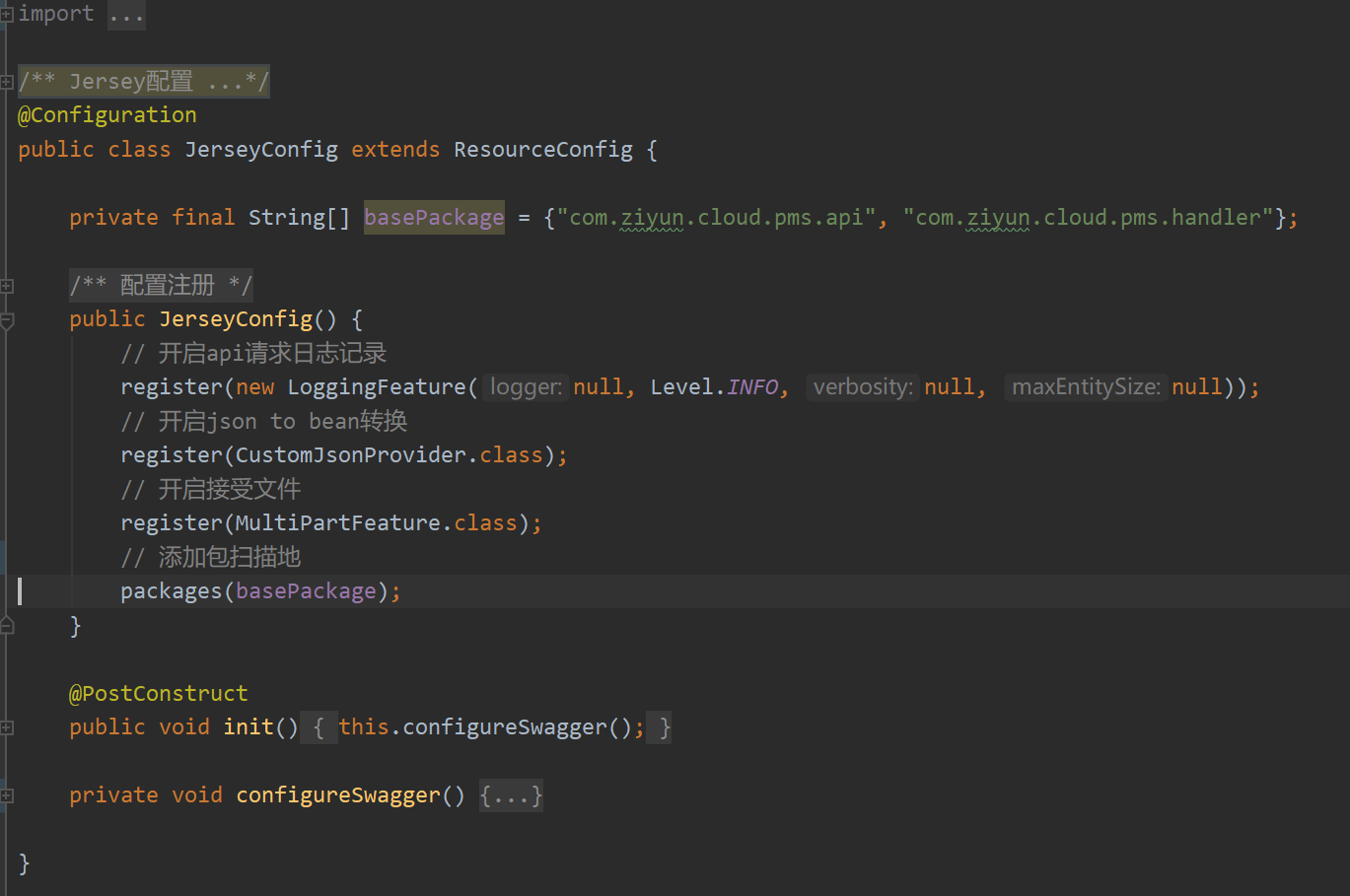1350x896 pixels.
Task: Click the "com.ziyun.cloud.pms.handler" string
Action: click(1089, 218)
